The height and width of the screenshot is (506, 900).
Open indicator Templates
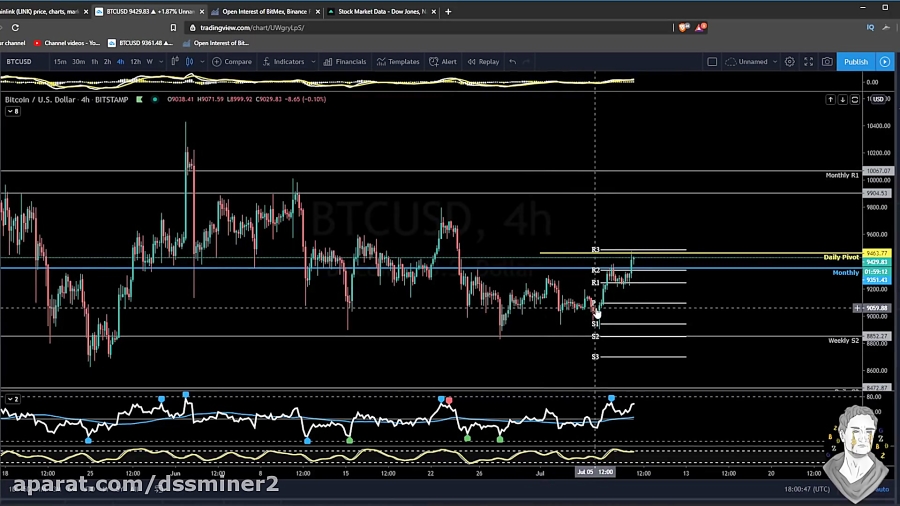(398, 62)
